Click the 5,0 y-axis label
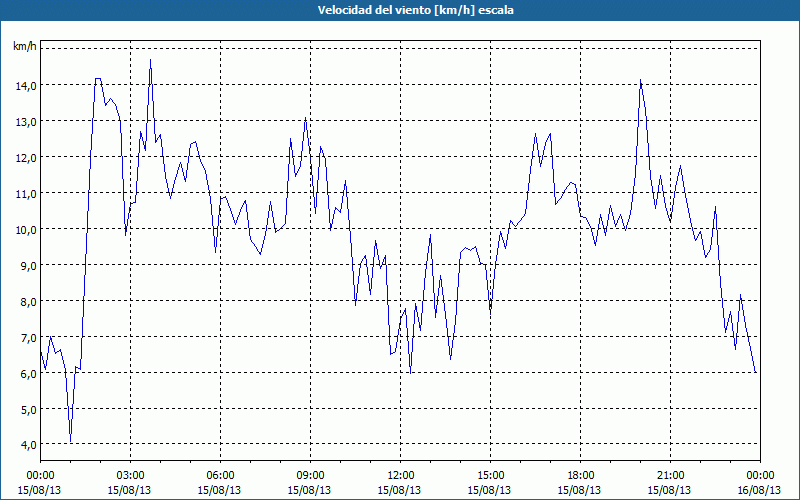The image size is (800, 500). click(28, 410)
